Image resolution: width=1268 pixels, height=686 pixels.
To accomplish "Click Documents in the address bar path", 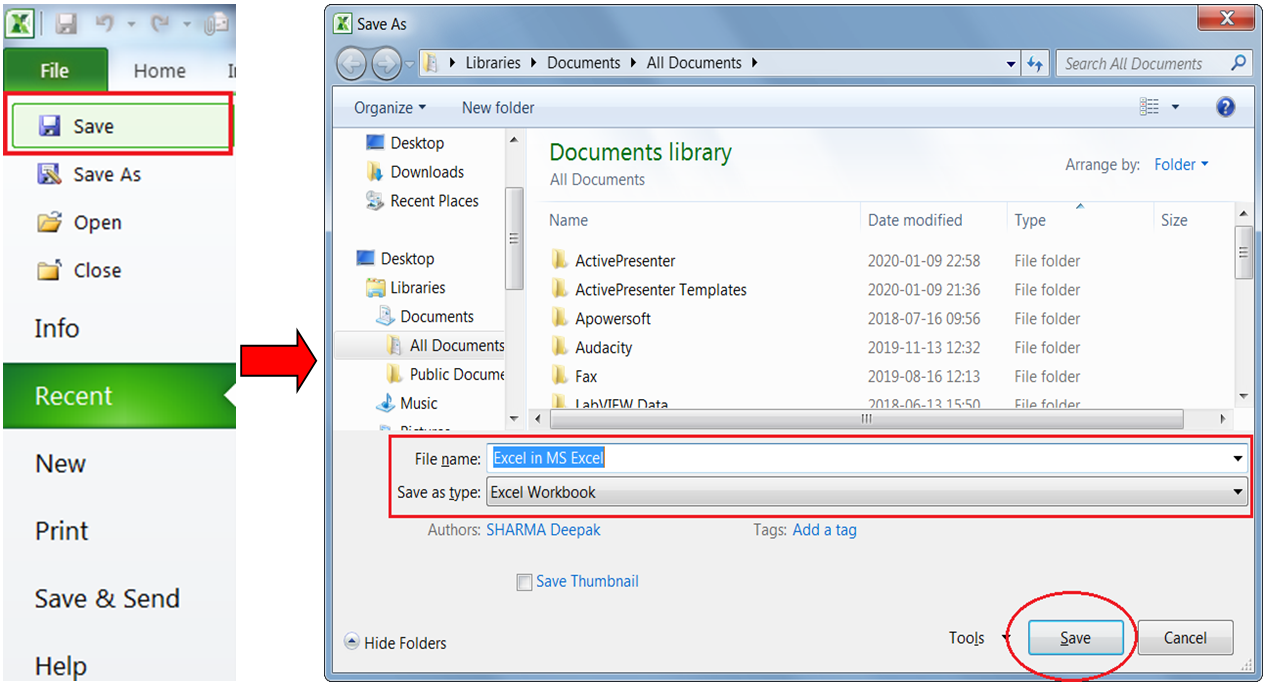I will (x=584, y=62).
